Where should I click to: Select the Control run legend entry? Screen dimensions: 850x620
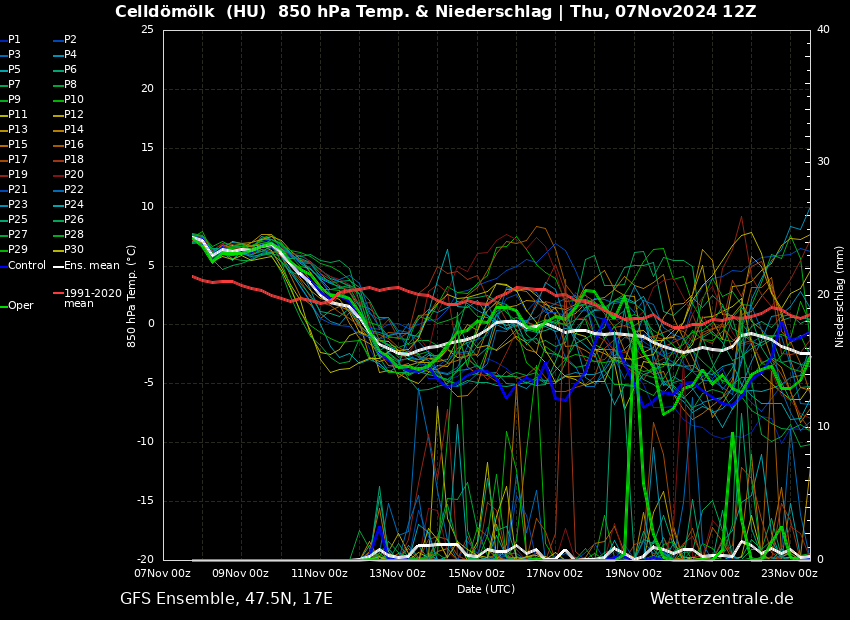point(27,266)
